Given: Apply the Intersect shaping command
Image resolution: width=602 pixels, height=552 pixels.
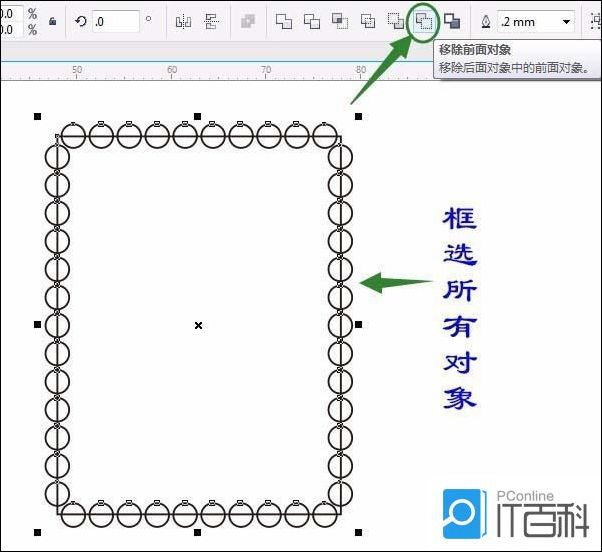Looking at the screenshot, I should (x=340, y=21).
